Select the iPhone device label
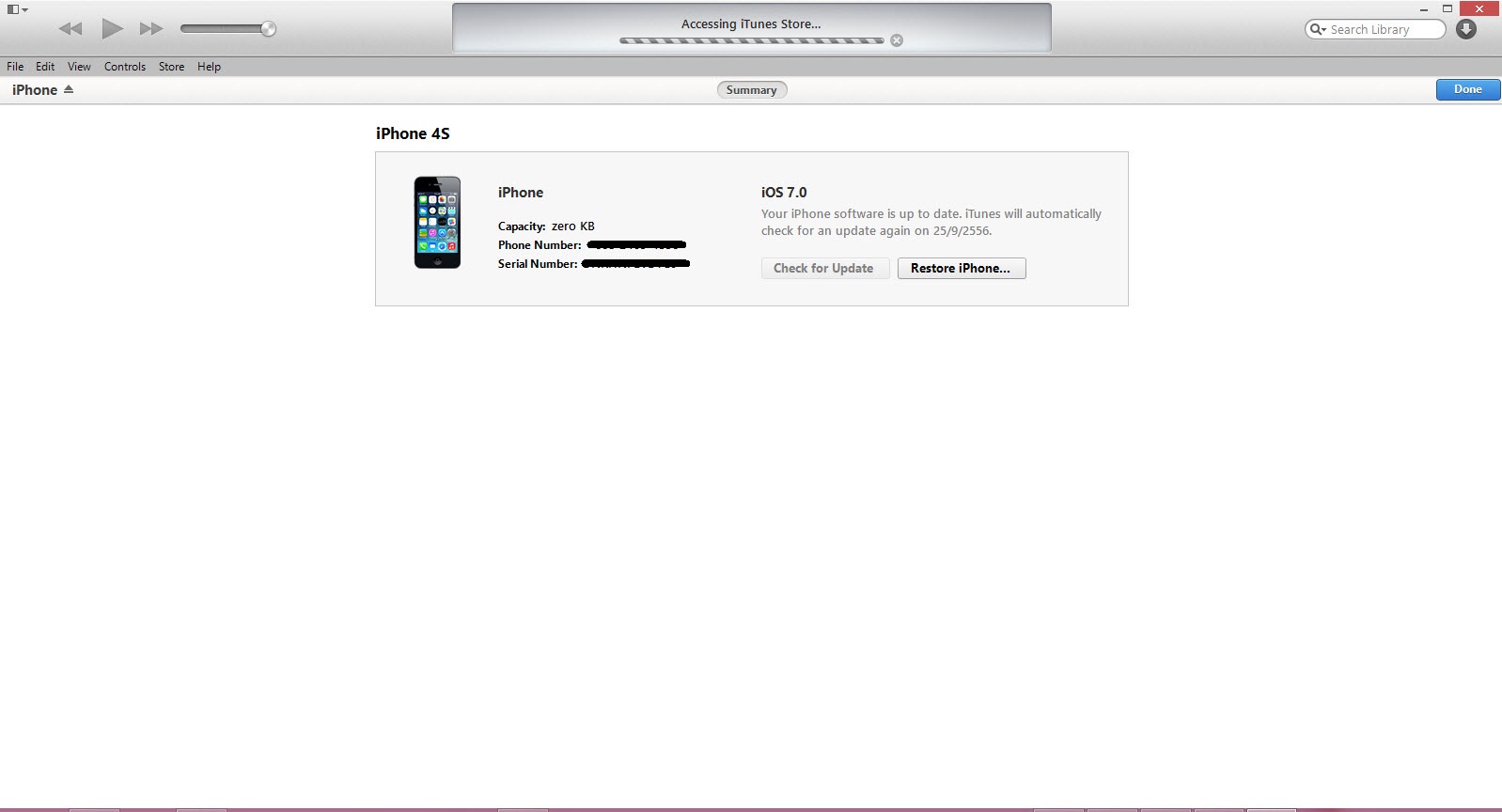 [35, 90]
